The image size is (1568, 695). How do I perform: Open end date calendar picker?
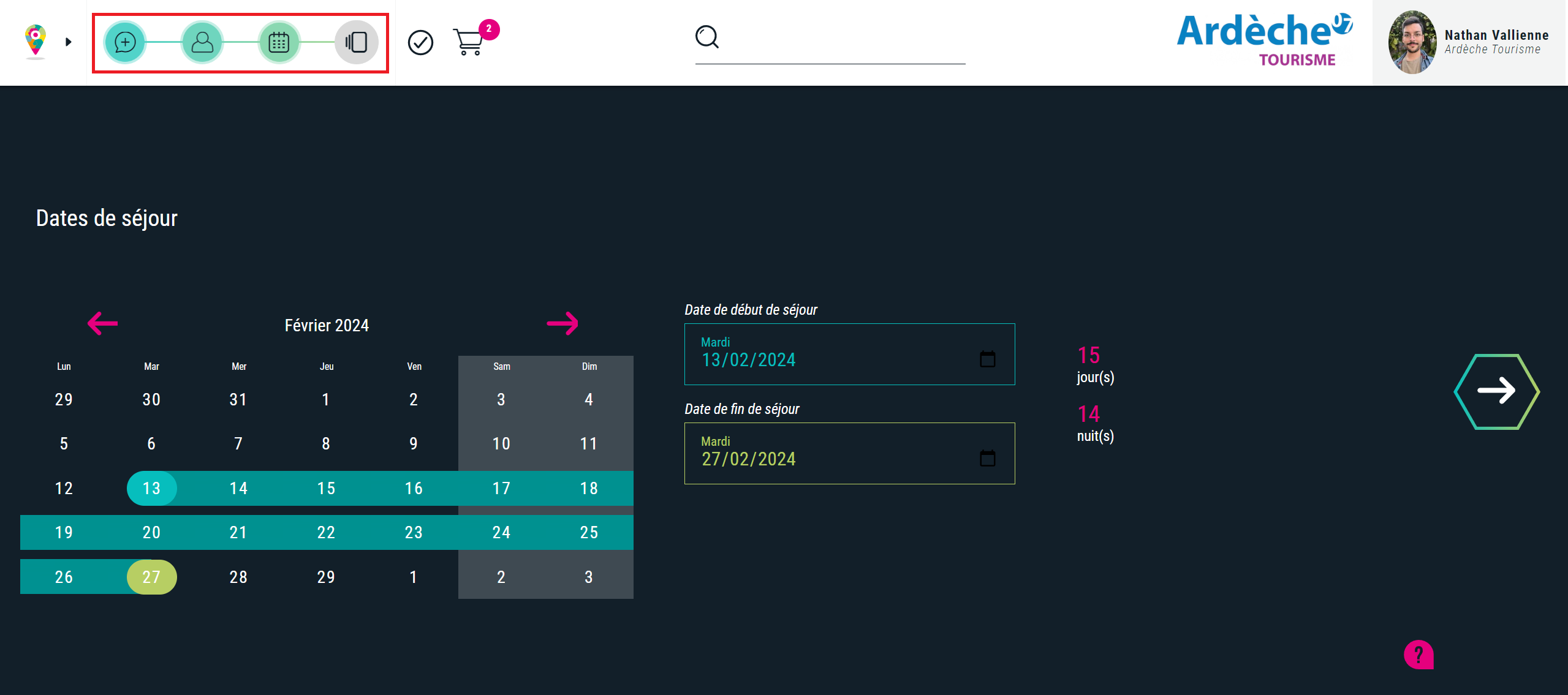[x=987, y=458]
